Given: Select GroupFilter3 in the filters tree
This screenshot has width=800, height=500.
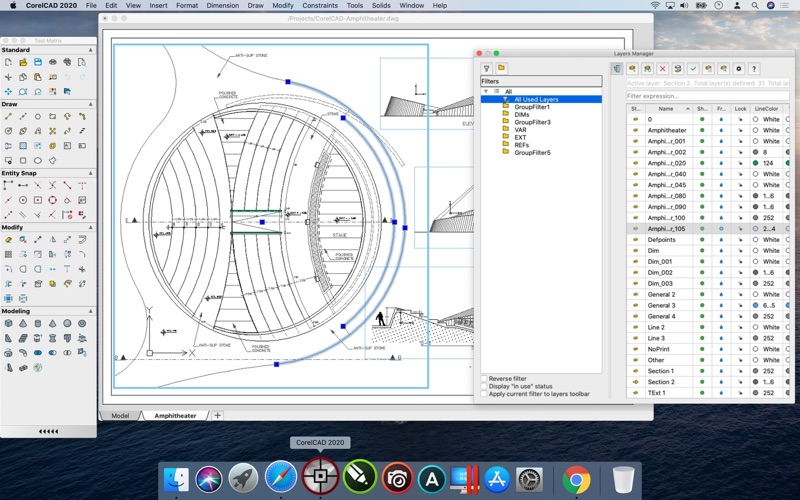Looking at the screenshot, I should click(532, 122).
